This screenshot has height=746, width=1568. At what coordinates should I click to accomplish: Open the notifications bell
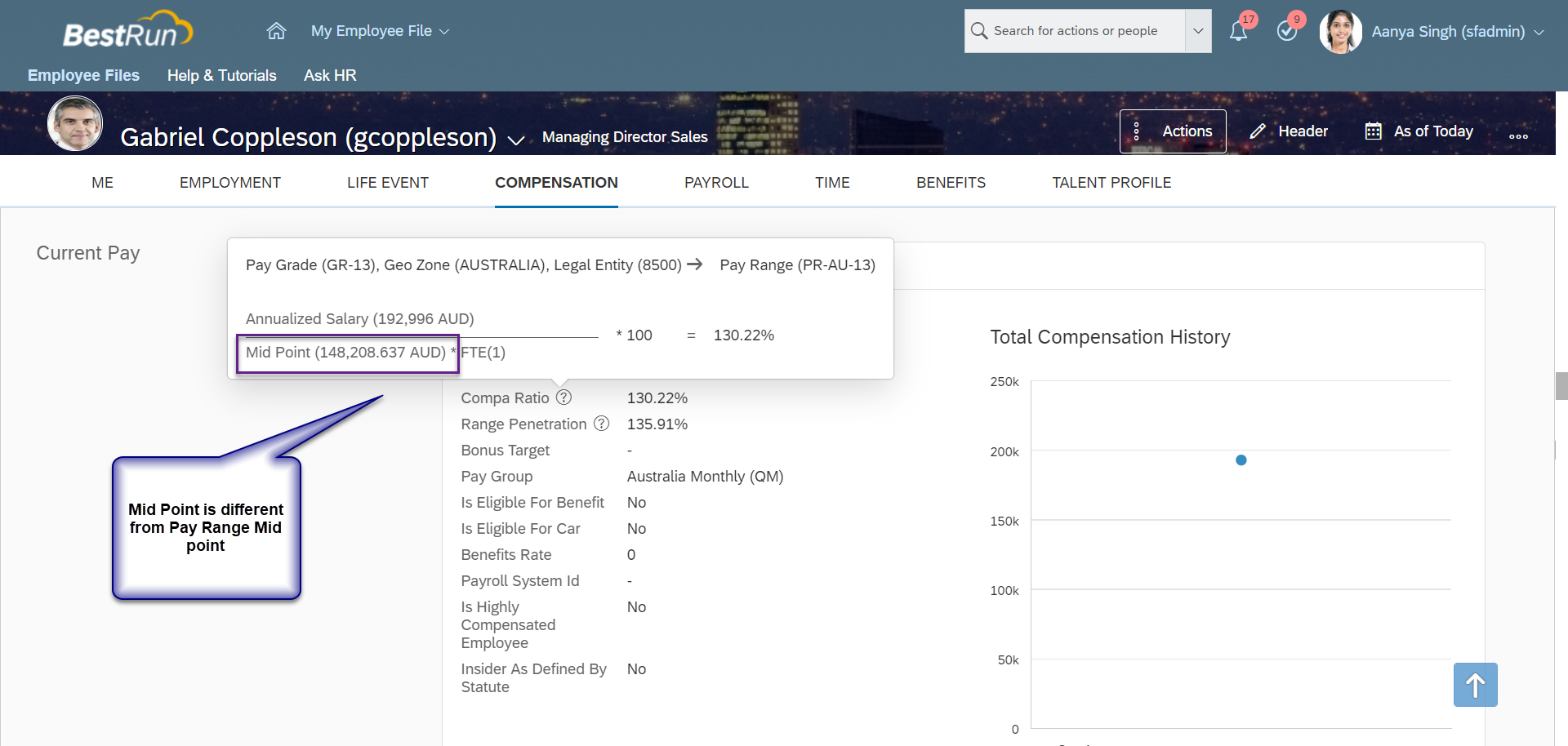(x=1238, y=32)
